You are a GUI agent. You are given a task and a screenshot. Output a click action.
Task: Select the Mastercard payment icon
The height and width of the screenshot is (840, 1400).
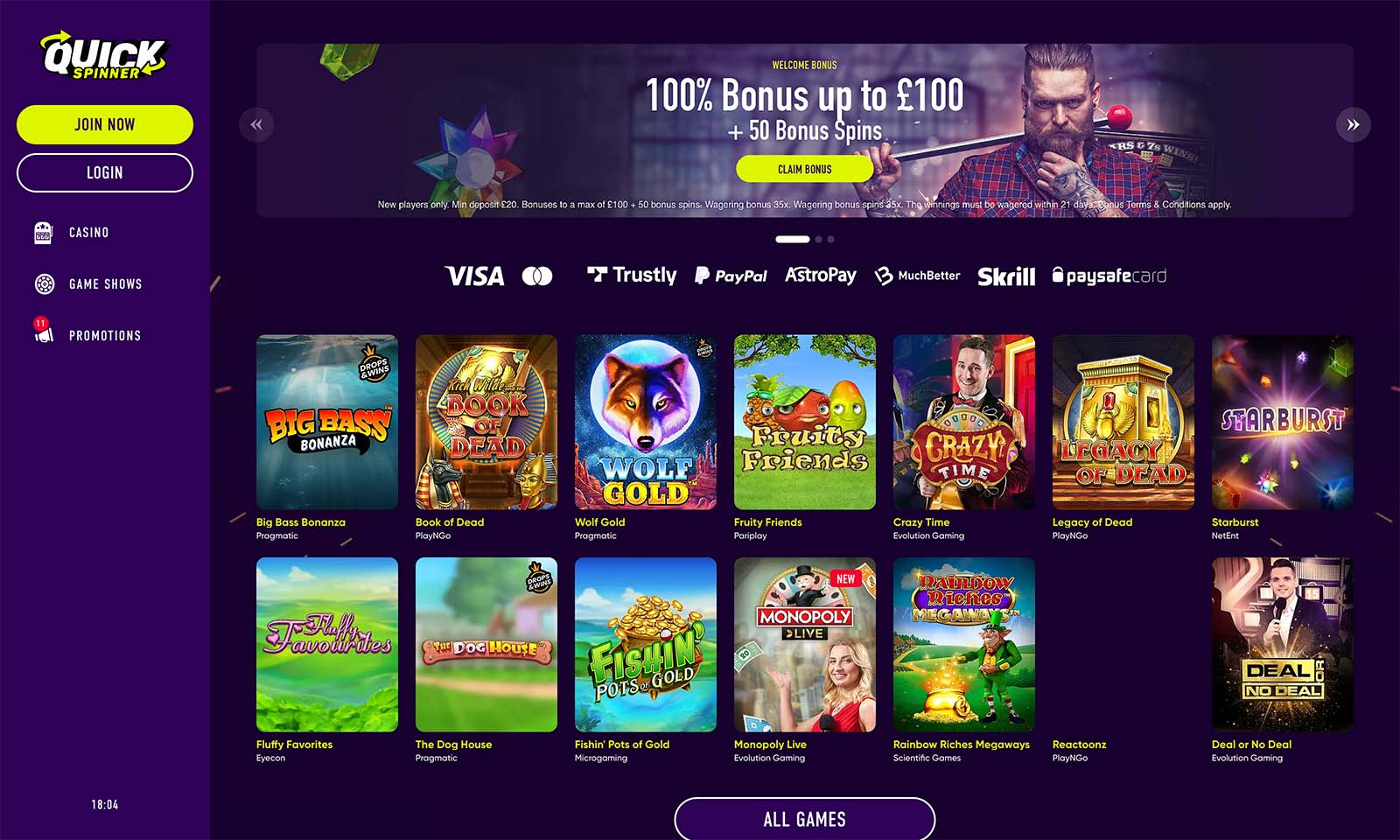[x=536, y=276]
